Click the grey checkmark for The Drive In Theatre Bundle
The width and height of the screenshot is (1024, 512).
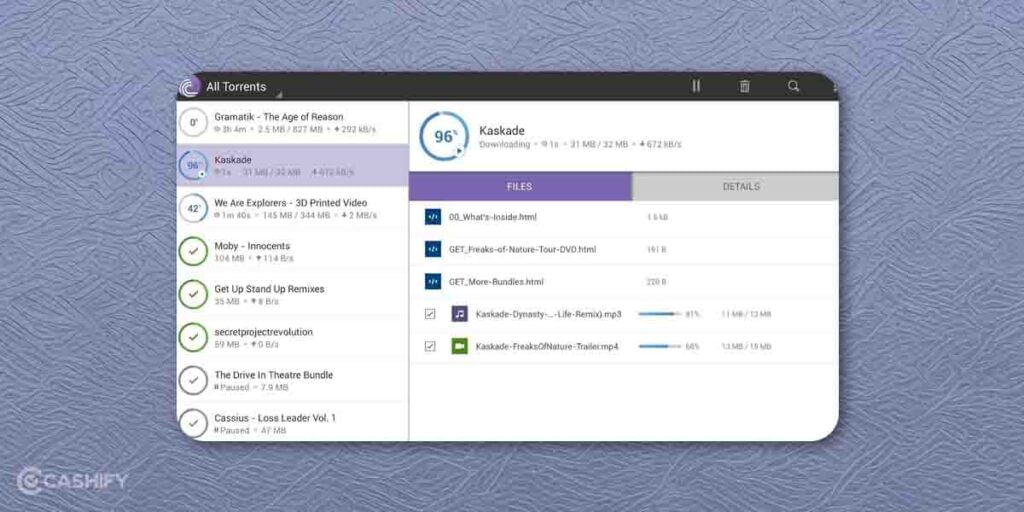[193, 381]
